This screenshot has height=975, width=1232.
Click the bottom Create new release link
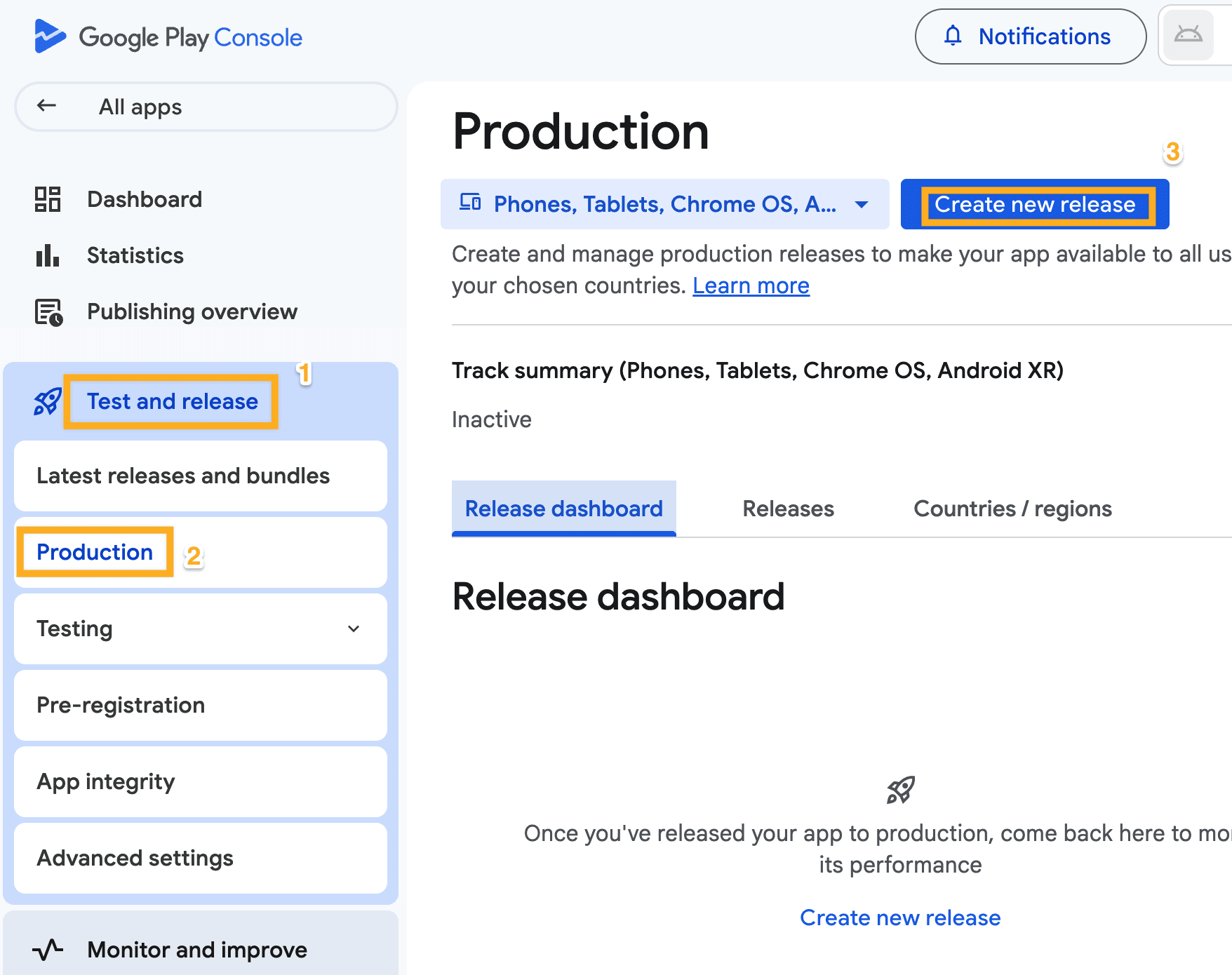click(900, 917)
